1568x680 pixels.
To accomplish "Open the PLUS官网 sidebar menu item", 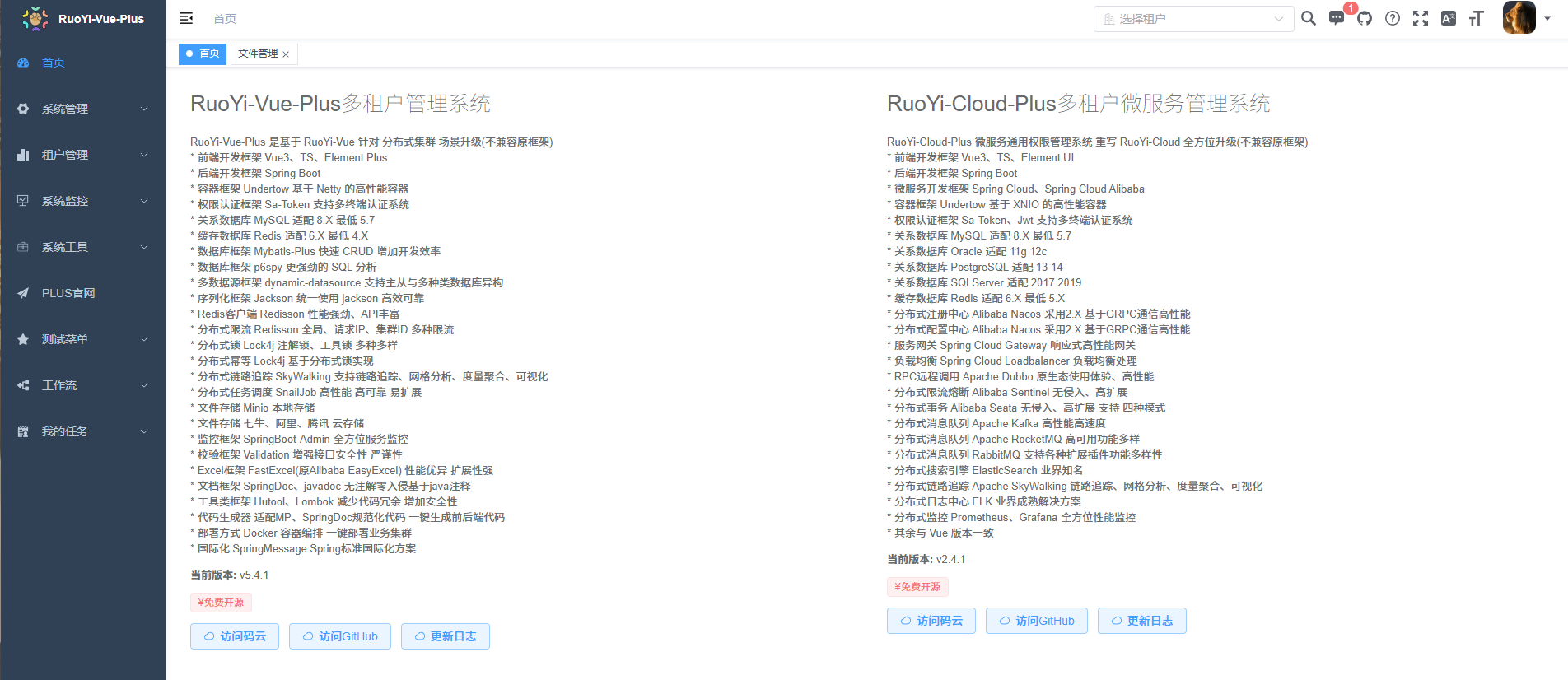I will point(82,293).
